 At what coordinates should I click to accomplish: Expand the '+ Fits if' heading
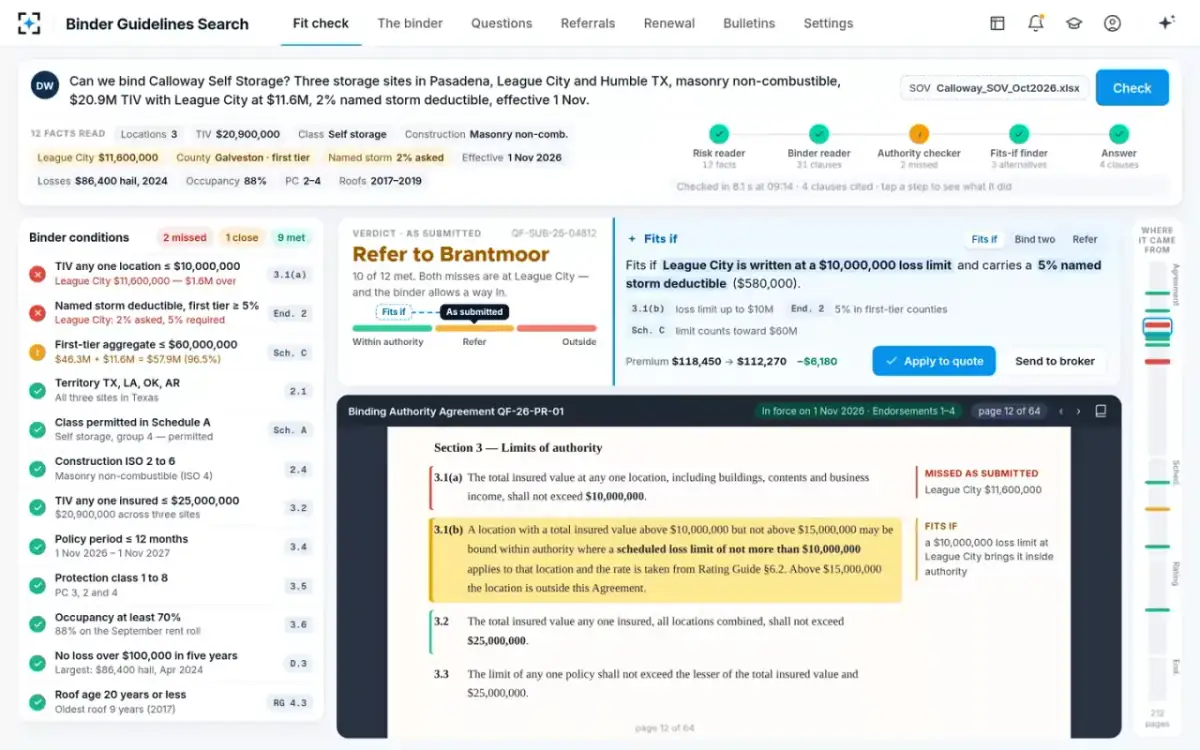pyautogui.click(x=652, y=239)
